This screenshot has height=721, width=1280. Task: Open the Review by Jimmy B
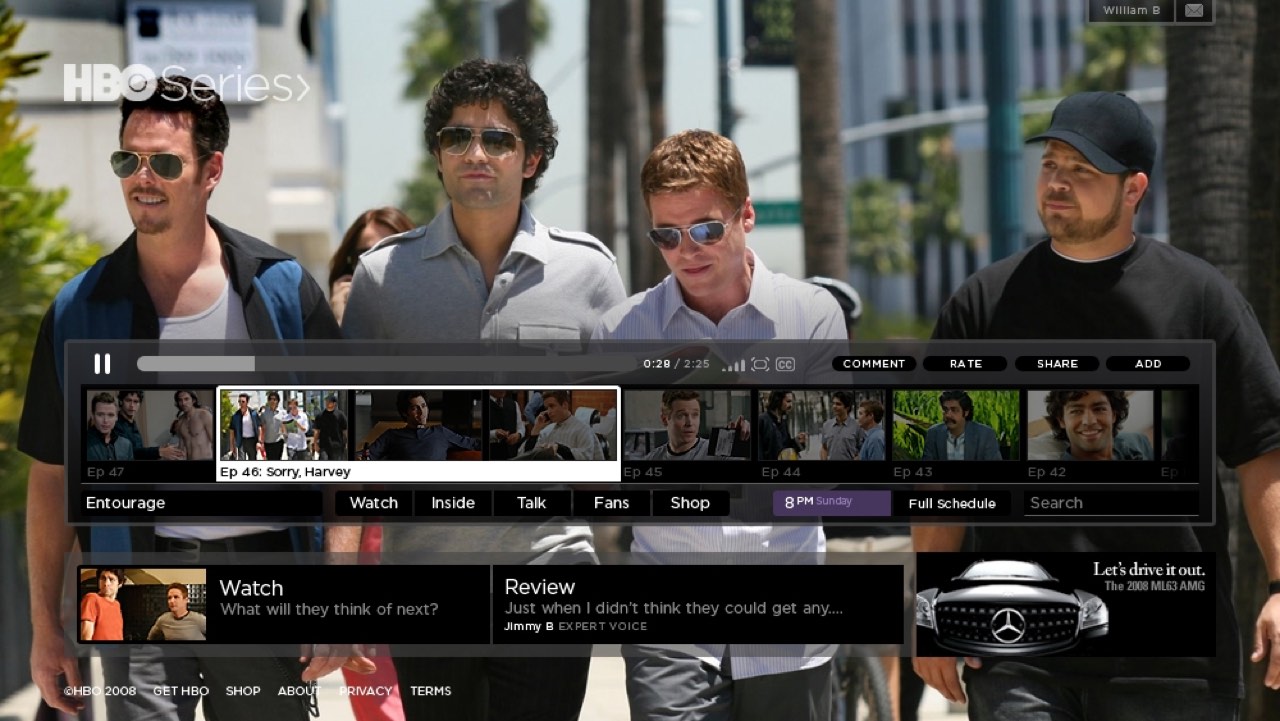click(698, 604)
